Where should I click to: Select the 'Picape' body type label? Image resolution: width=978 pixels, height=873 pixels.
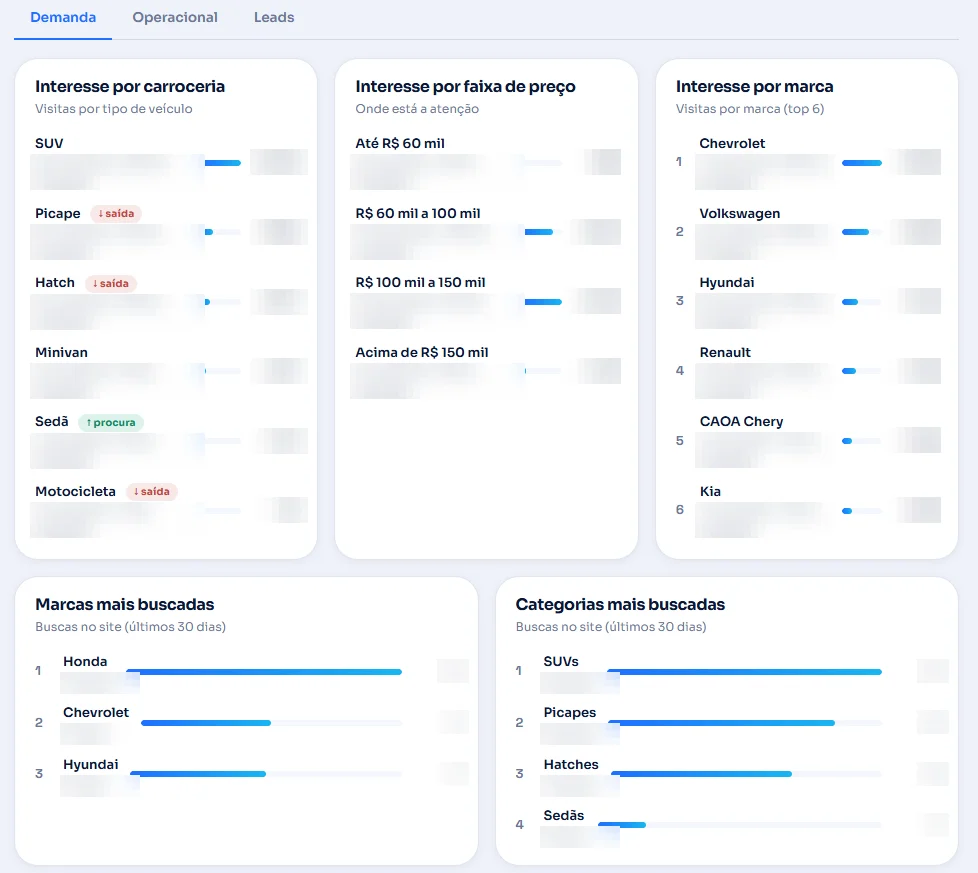tap(58, 213)
